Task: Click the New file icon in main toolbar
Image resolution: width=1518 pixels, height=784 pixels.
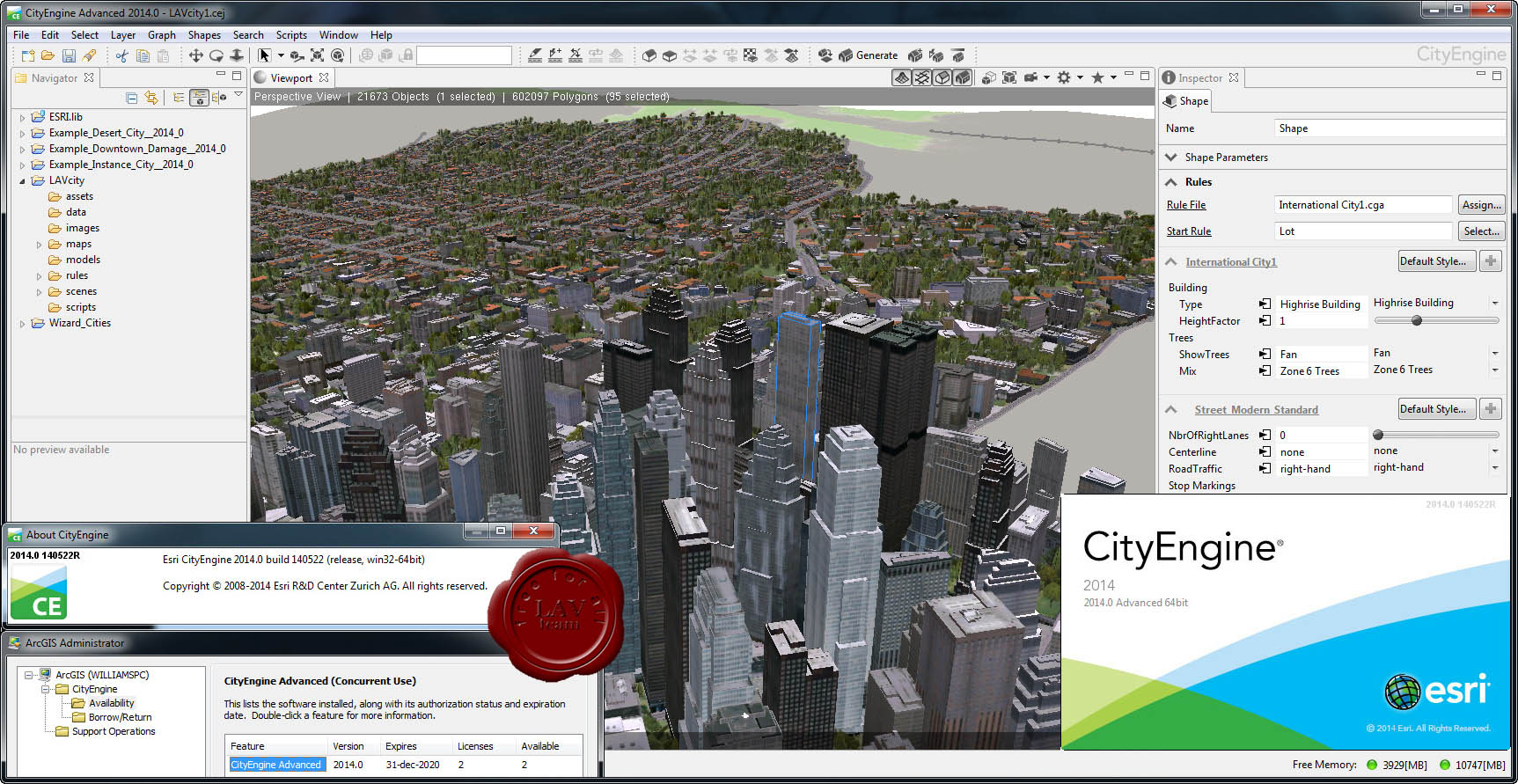Action: 28,55
